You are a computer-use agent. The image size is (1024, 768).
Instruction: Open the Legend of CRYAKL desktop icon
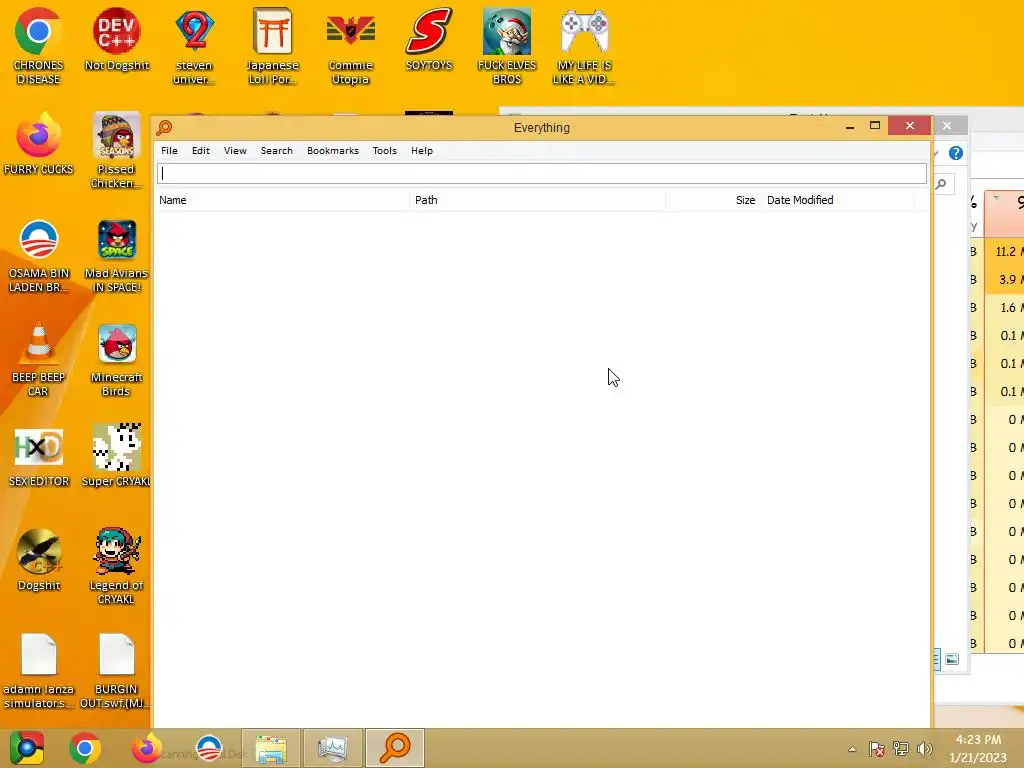tap(116, 566)
